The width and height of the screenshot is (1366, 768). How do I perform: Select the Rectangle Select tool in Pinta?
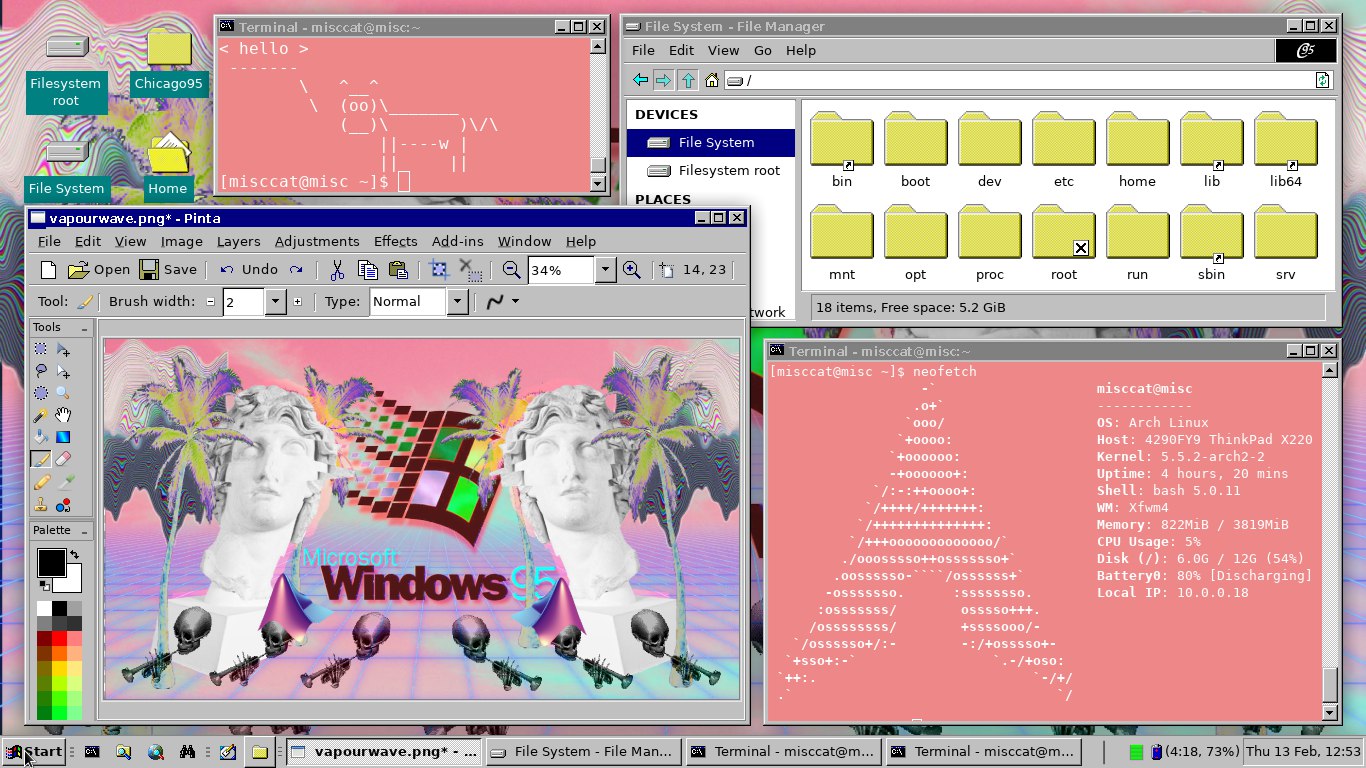pyautogui.click(x=41, y=349)
